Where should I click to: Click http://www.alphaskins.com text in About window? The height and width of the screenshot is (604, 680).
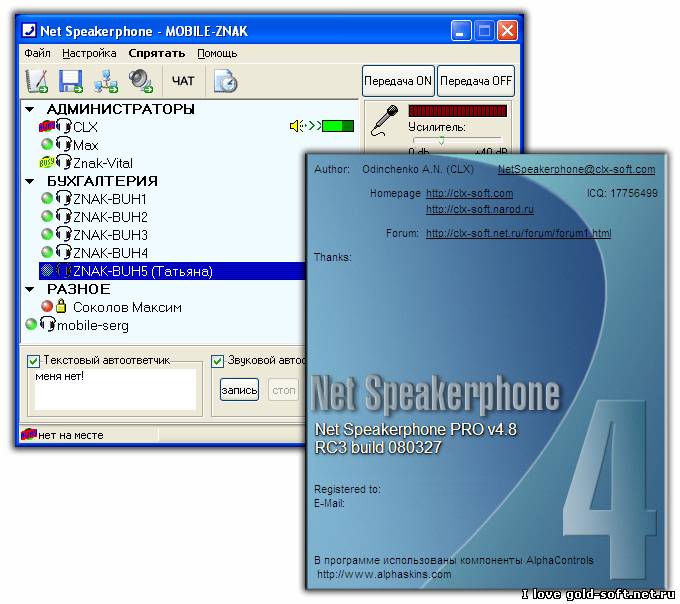[x=384, y=575]
